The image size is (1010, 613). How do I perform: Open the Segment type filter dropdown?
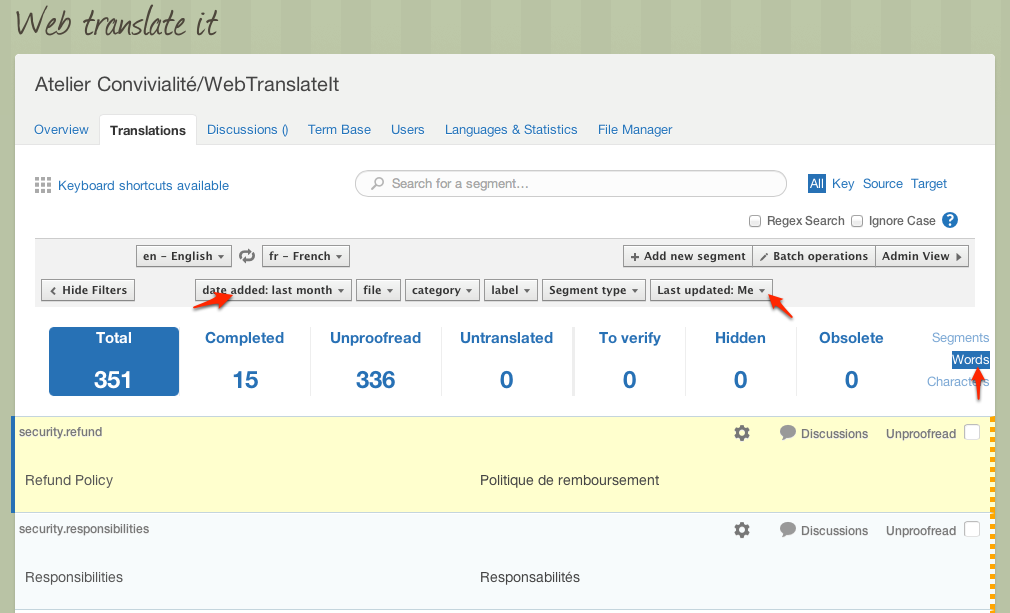click(x=593, y=290)
